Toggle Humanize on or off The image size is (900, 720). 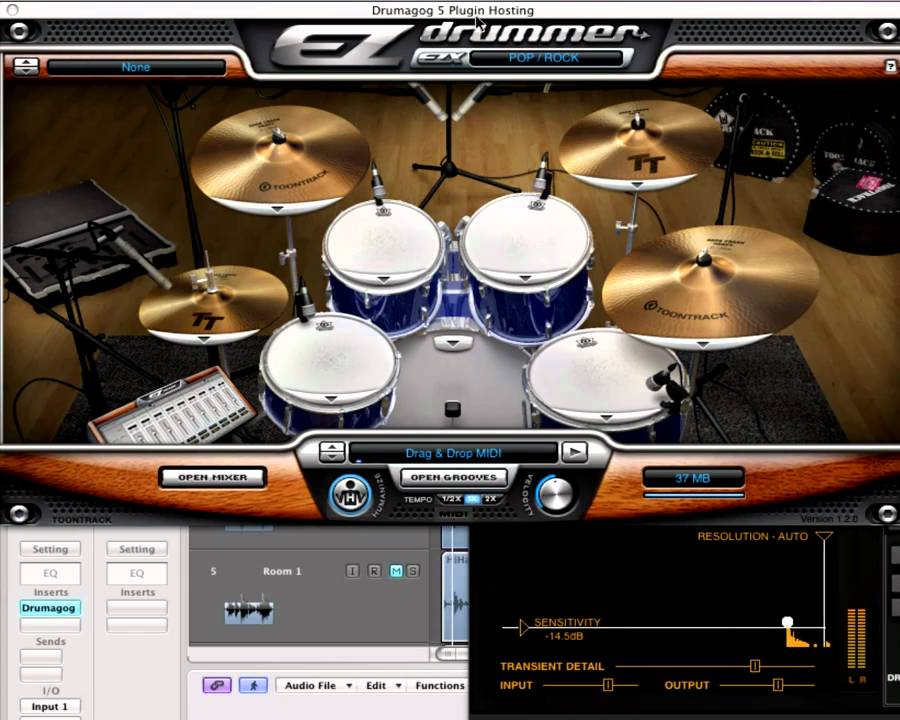click(x=351, y=495)
